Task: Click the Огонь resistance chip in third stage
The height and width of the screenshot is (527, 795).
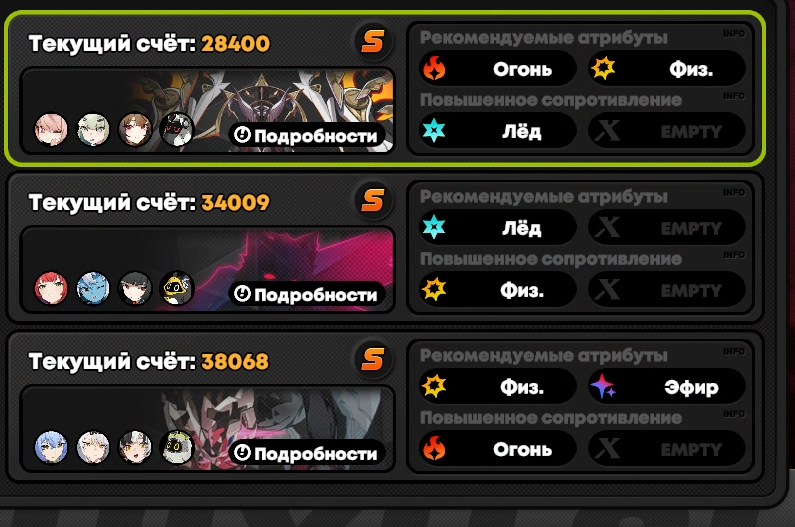Action: [497, 449]
